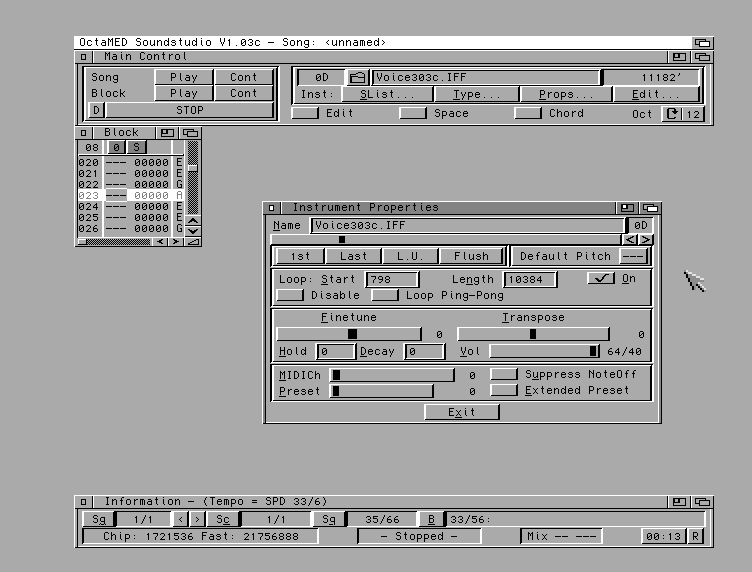Click the B block button in Information
Image resolution: width=752 pixels, height=572 pixels.
tap(431, 519)
